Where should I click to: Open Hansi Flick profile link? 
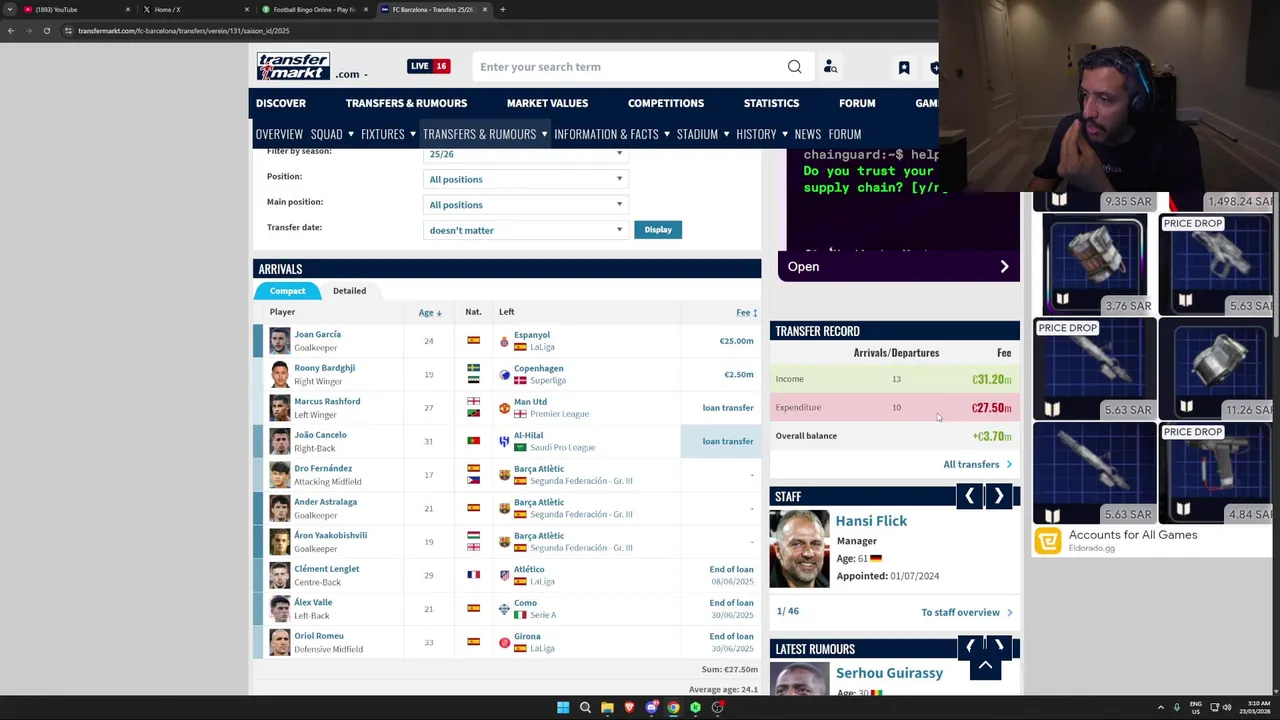[x=871, y=521]
